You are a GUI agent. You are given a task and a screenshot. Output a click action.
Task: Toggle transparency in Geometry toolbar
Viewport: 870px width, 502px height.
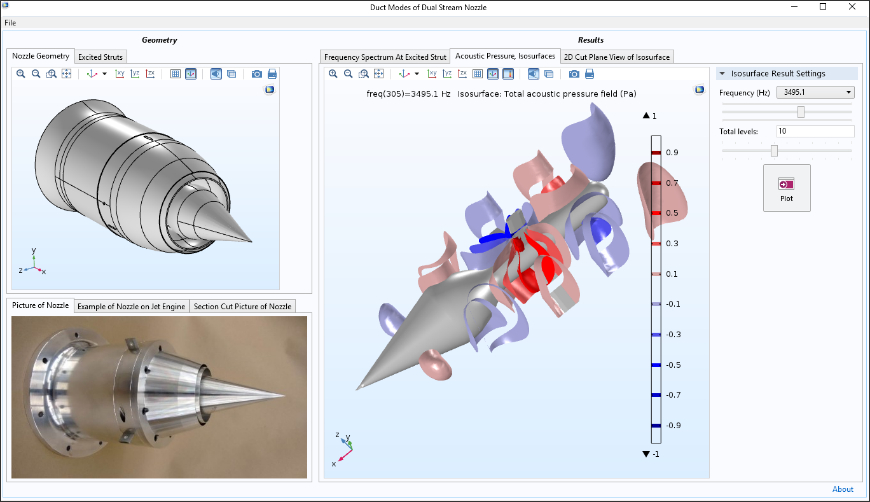(231, 74)
